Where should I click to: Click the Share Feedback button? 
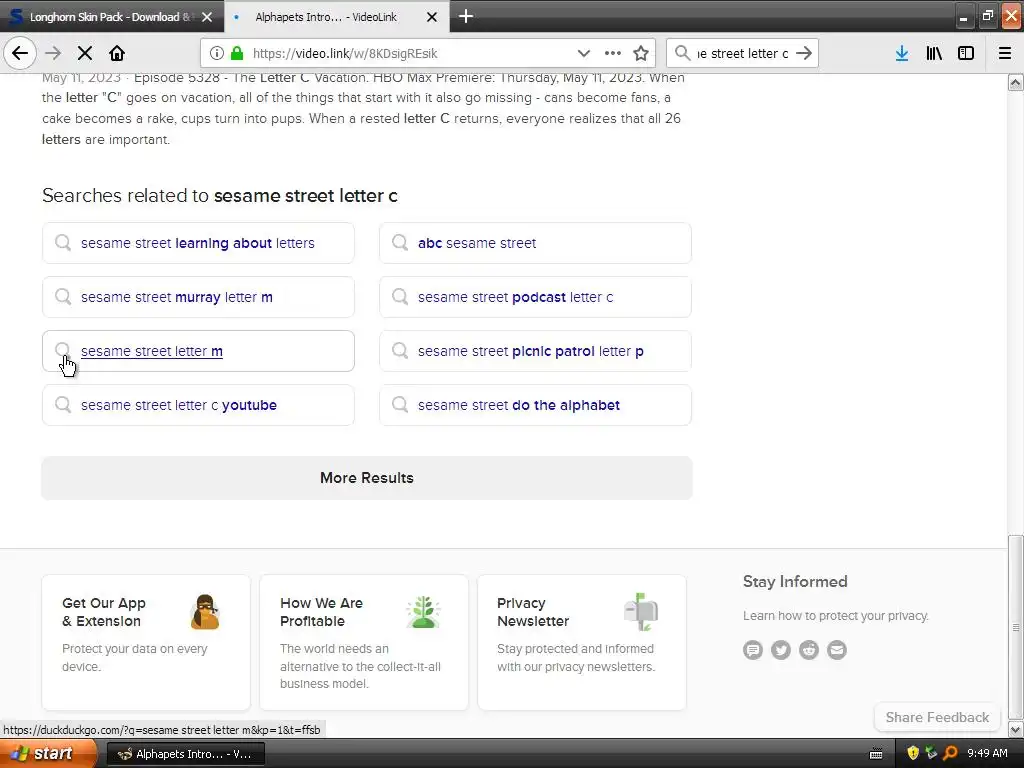937,717
